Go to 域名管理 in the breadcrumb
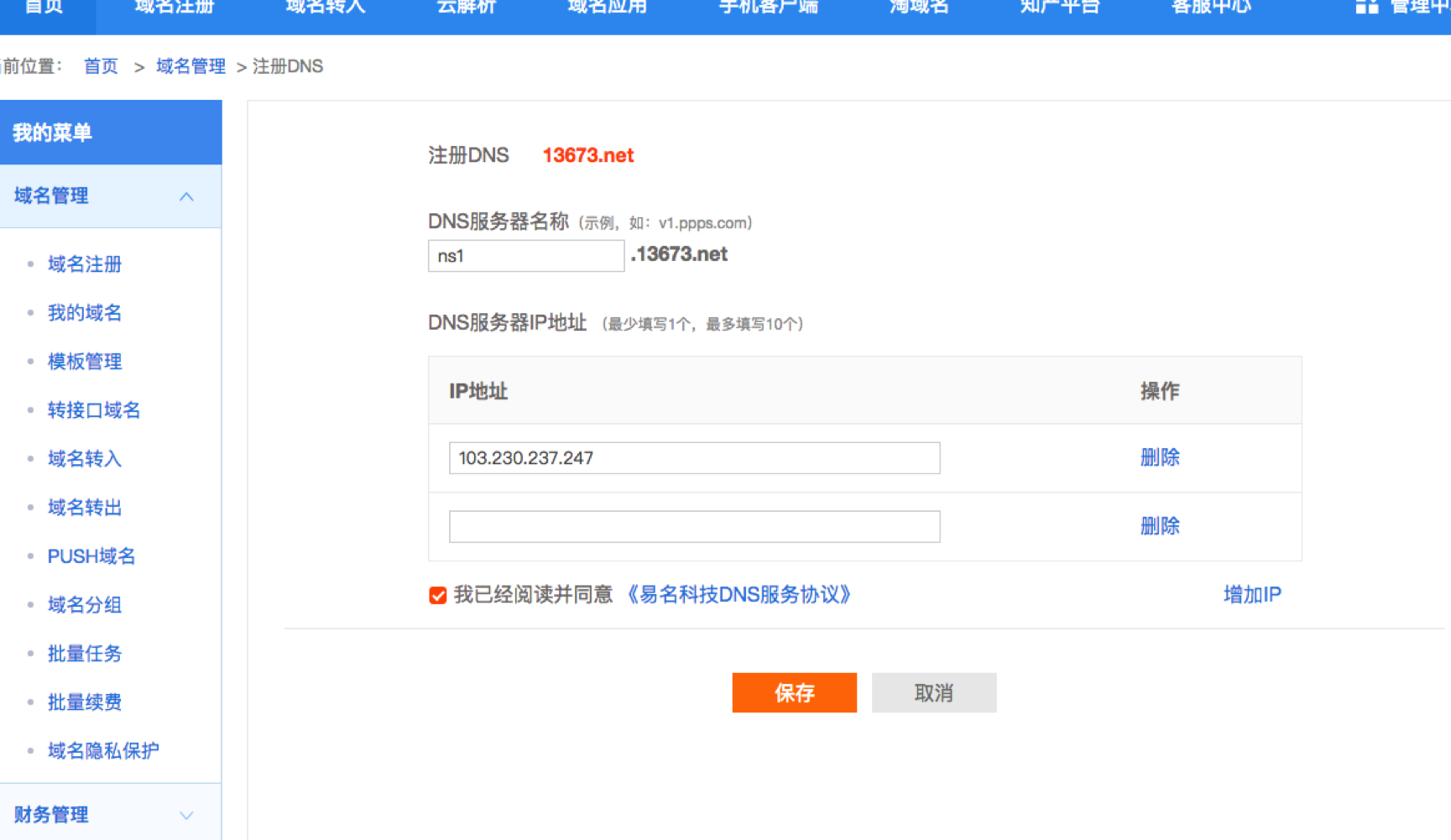Screen dimensions: 1451x840 [x=191, y=66]
